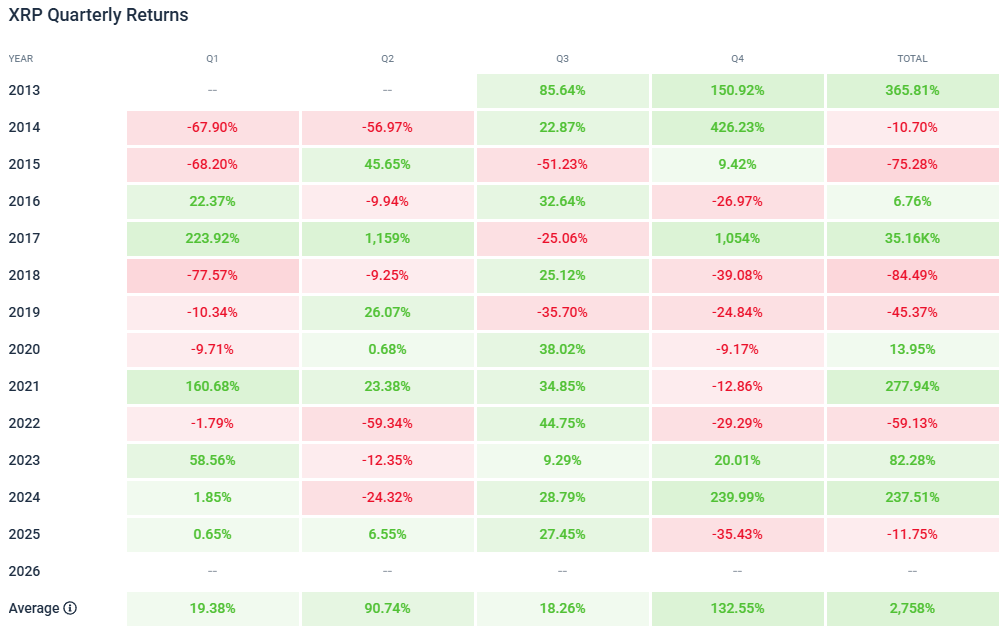Click the Q1 column header

(212, 59)
